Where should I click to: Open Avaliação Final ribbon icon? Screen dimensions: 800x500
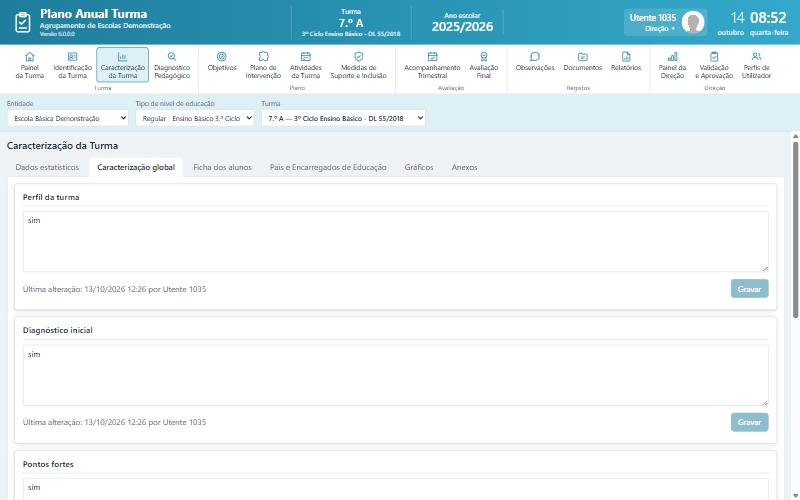click(484, 57)
